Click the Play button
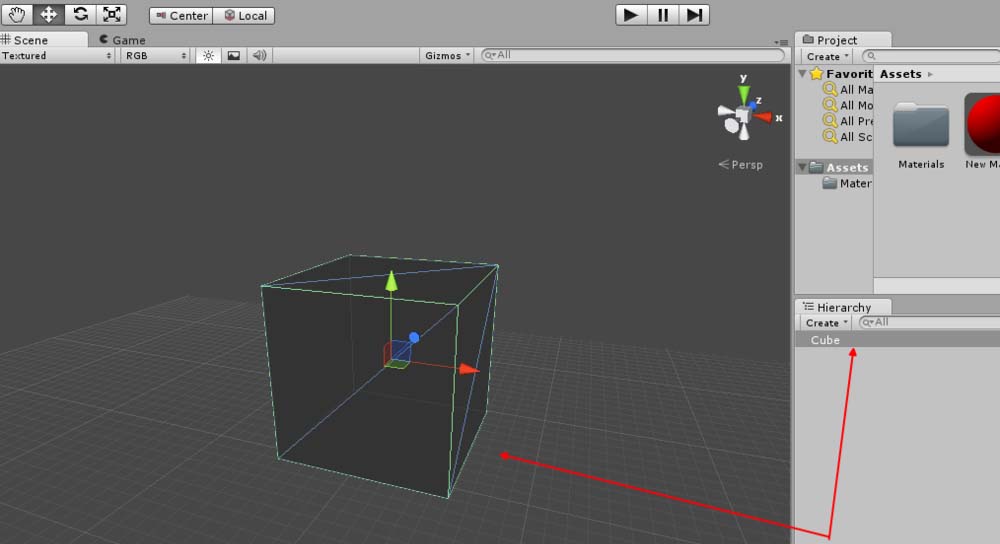1000x544 pixels. pyautogui.click(x=631, y=15)
